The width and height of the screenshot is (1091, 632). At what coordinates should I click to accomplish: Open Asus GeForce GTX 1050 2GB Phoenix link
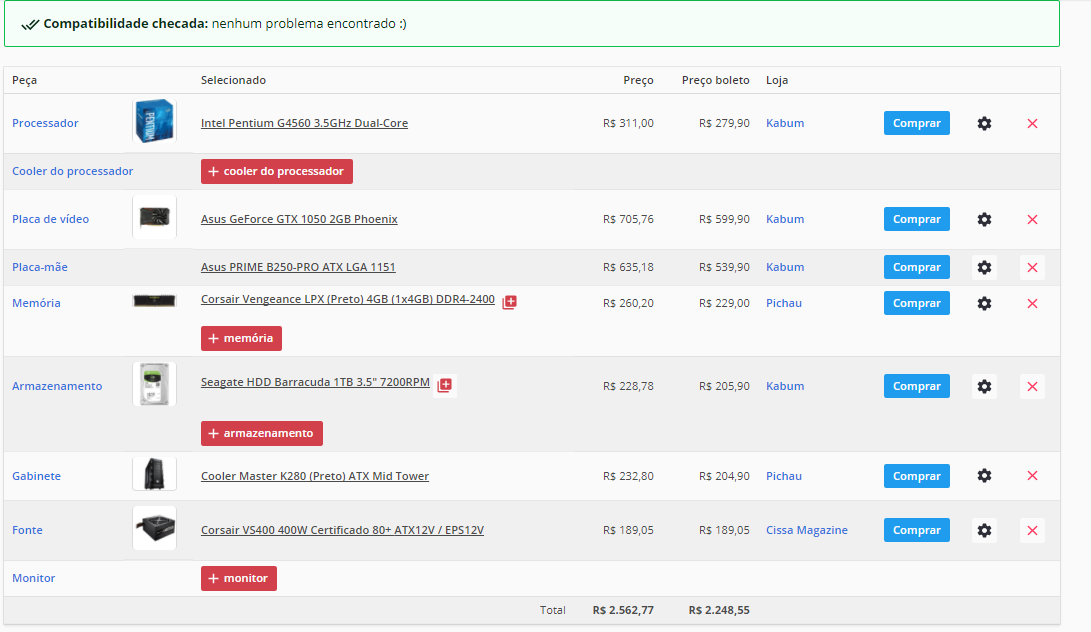(299, 219)
